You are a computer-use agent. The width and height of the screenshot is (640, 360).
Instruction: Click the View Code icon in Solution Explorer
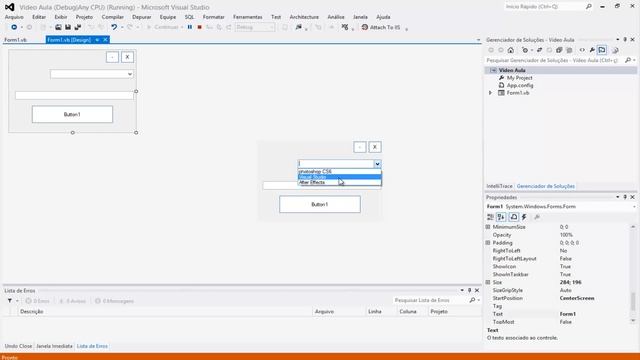pyautogui.click(x=582, y=50)
